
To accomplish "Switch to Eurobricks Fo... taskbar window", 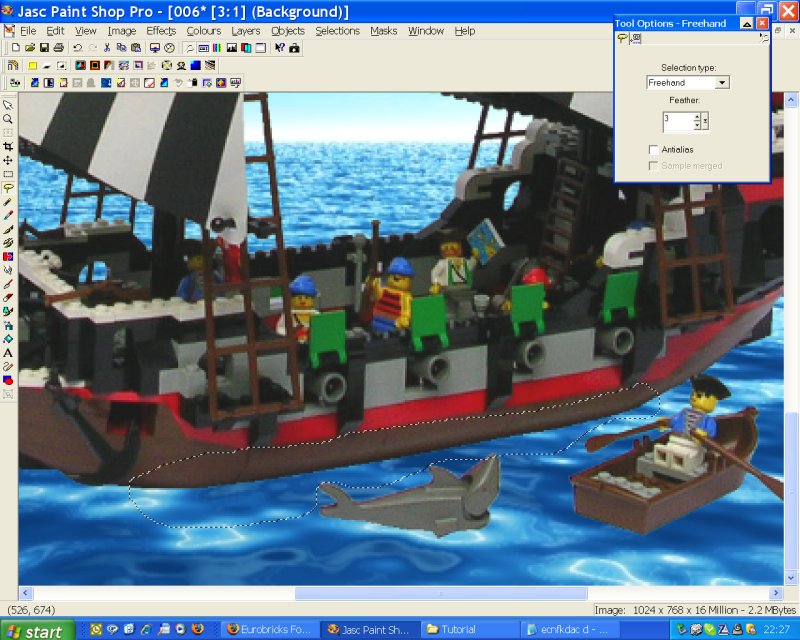I will (x=269, y=630).
